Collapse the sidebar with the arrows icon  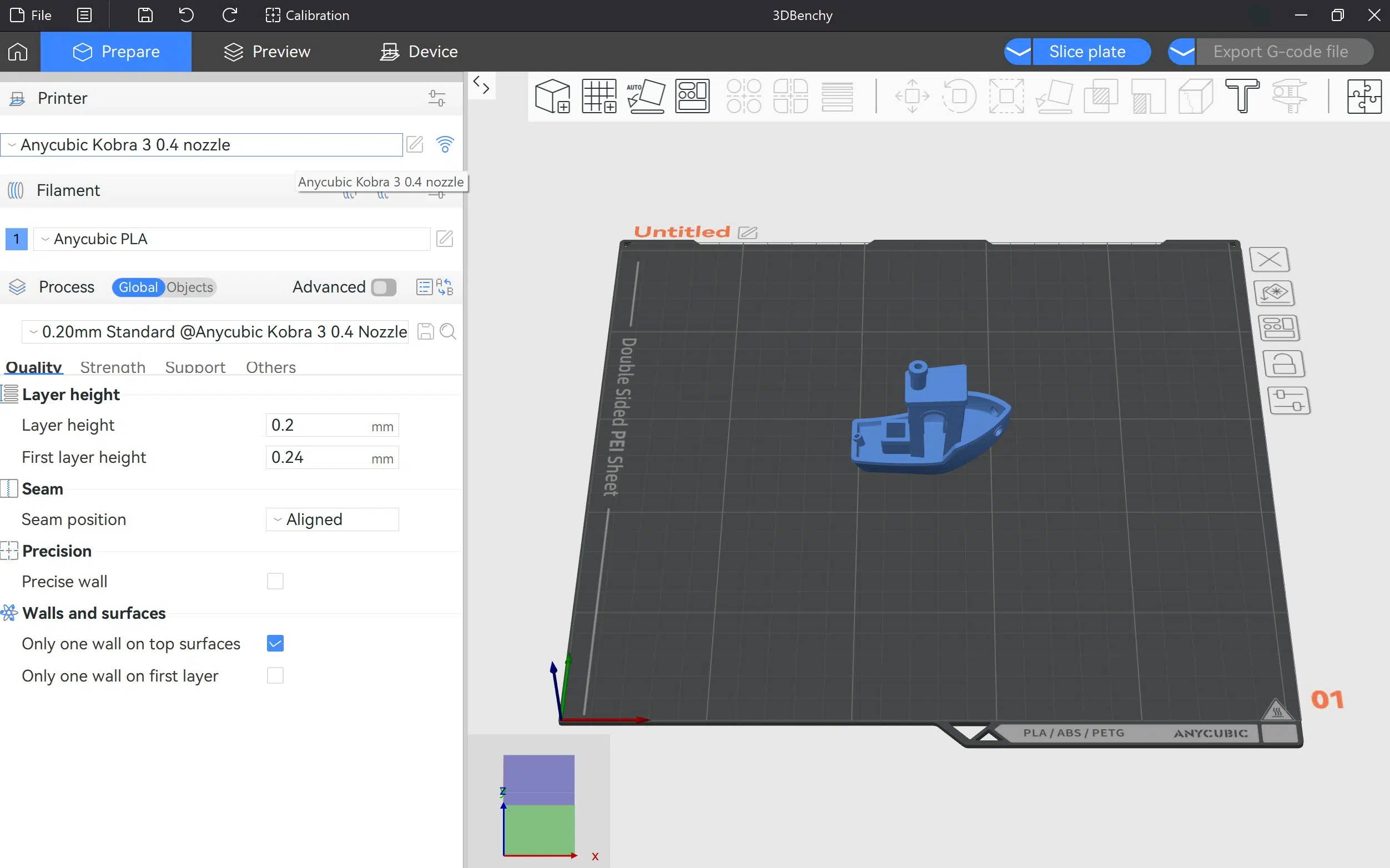click(x=481, y=85)
